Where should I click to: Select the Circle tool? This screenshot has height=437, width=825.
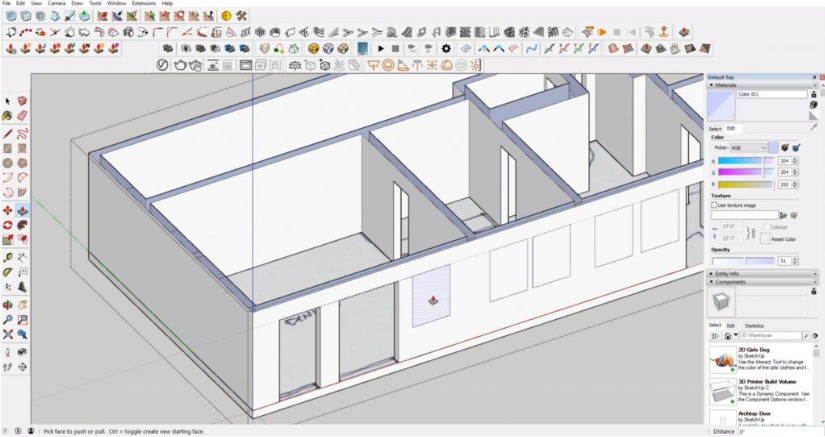7,163
